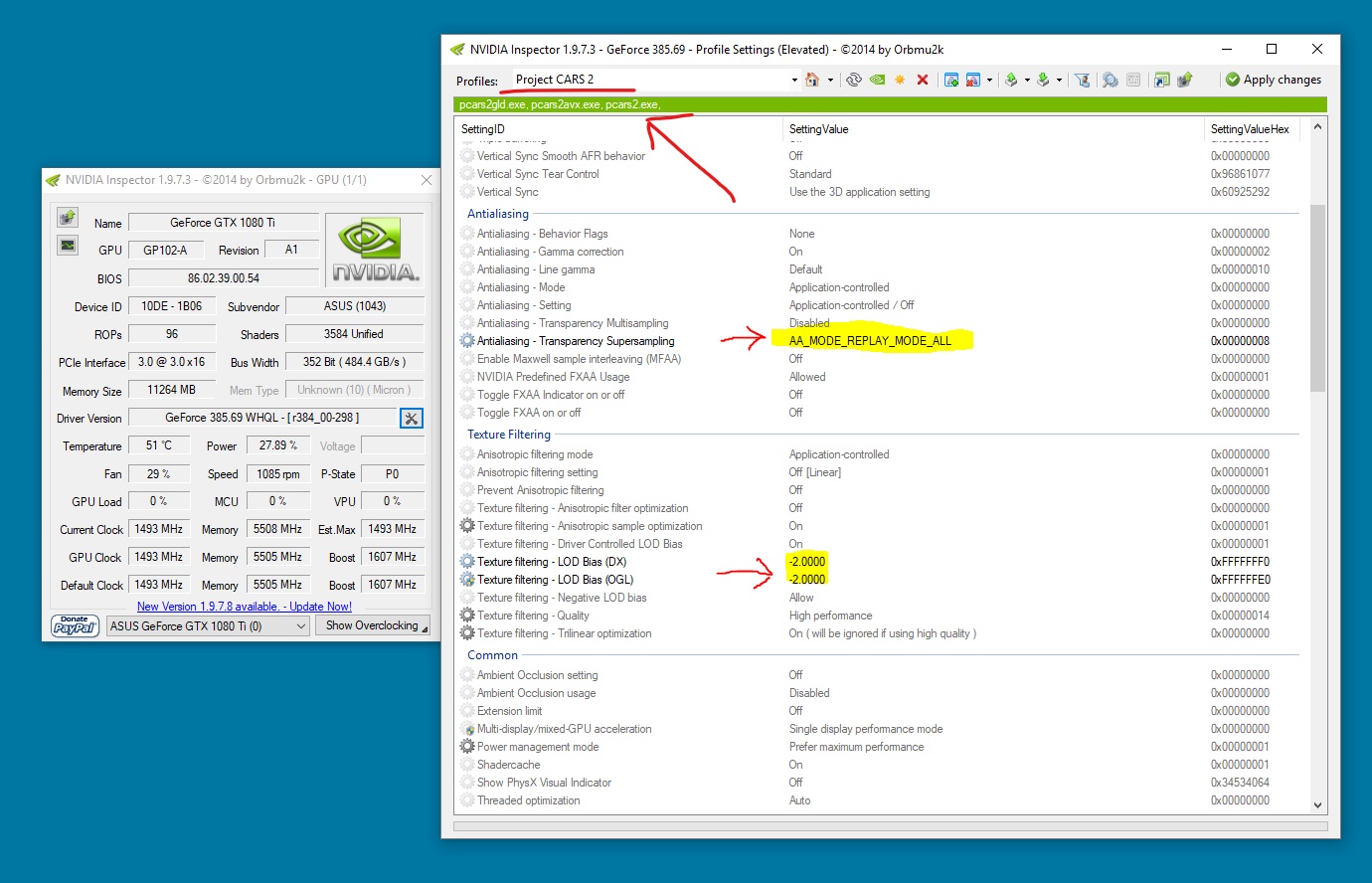Click the screenshot upload icon in GPU window
The width and height of the screenshot is (1372, 883).
tap(68, 218)
